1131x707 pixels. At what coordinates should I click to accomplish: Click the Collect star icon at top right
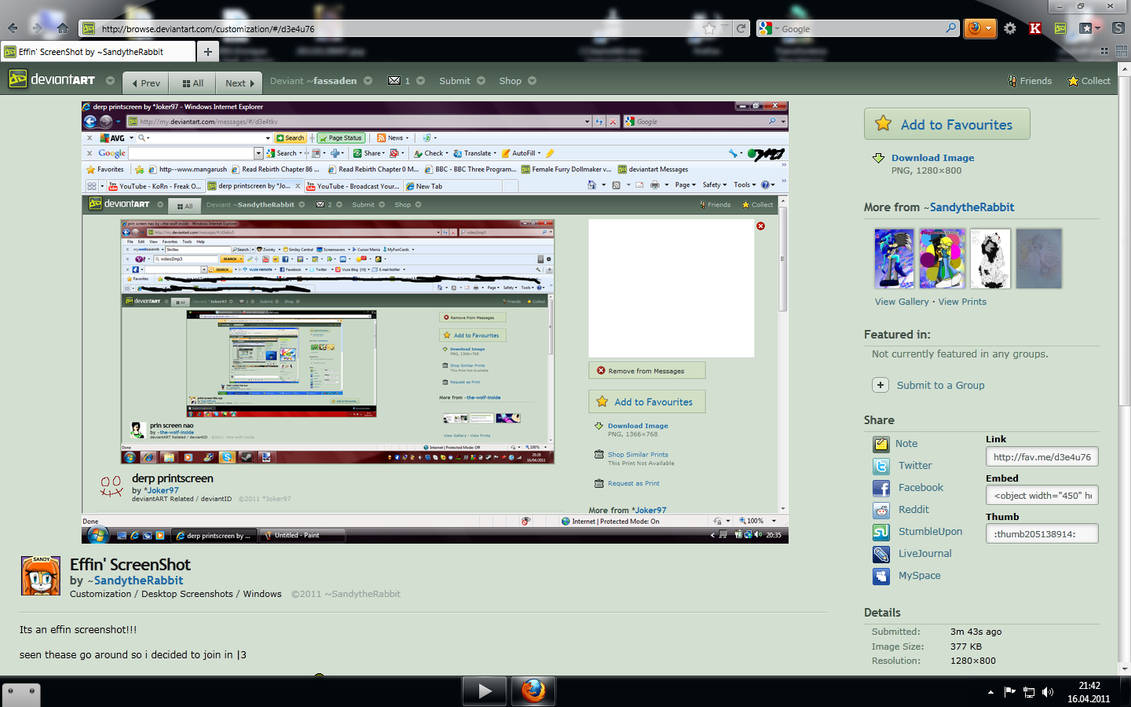click(x=1073, y=81)
